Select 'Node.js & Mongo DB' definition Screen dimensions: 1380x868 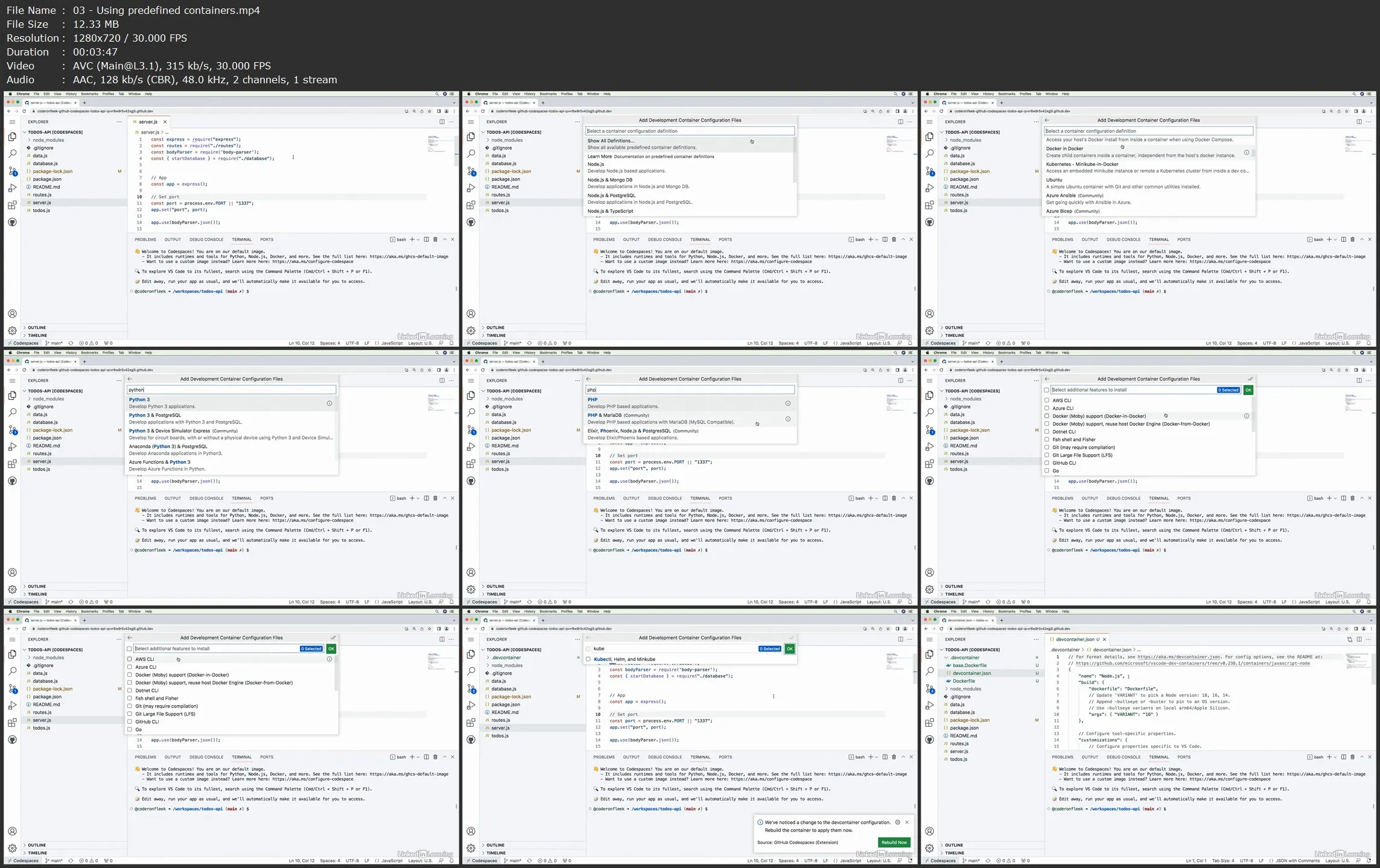pyautogui.click(x=690, y=183)
